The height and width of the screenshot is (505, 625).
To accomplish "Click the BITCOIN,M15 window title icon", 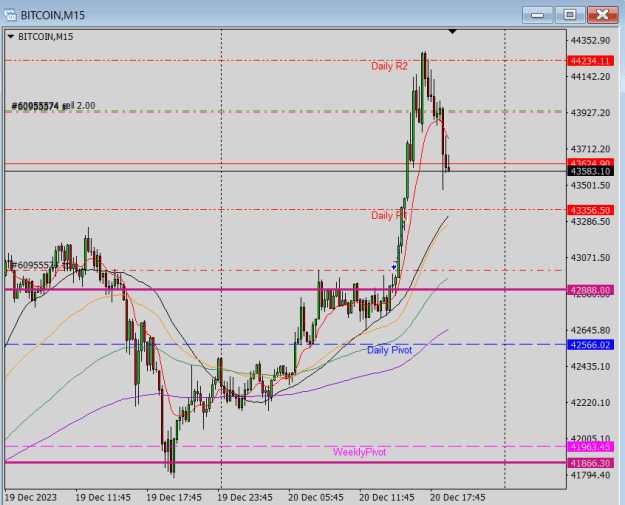I will point(10,15).
